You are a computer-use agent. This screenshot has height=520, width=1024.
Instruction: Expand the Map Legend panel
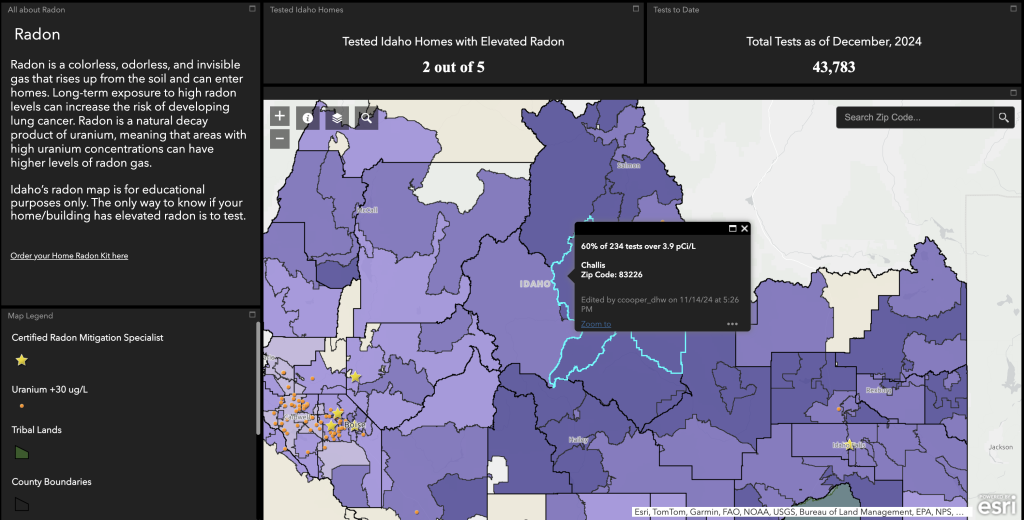point(252,315)
